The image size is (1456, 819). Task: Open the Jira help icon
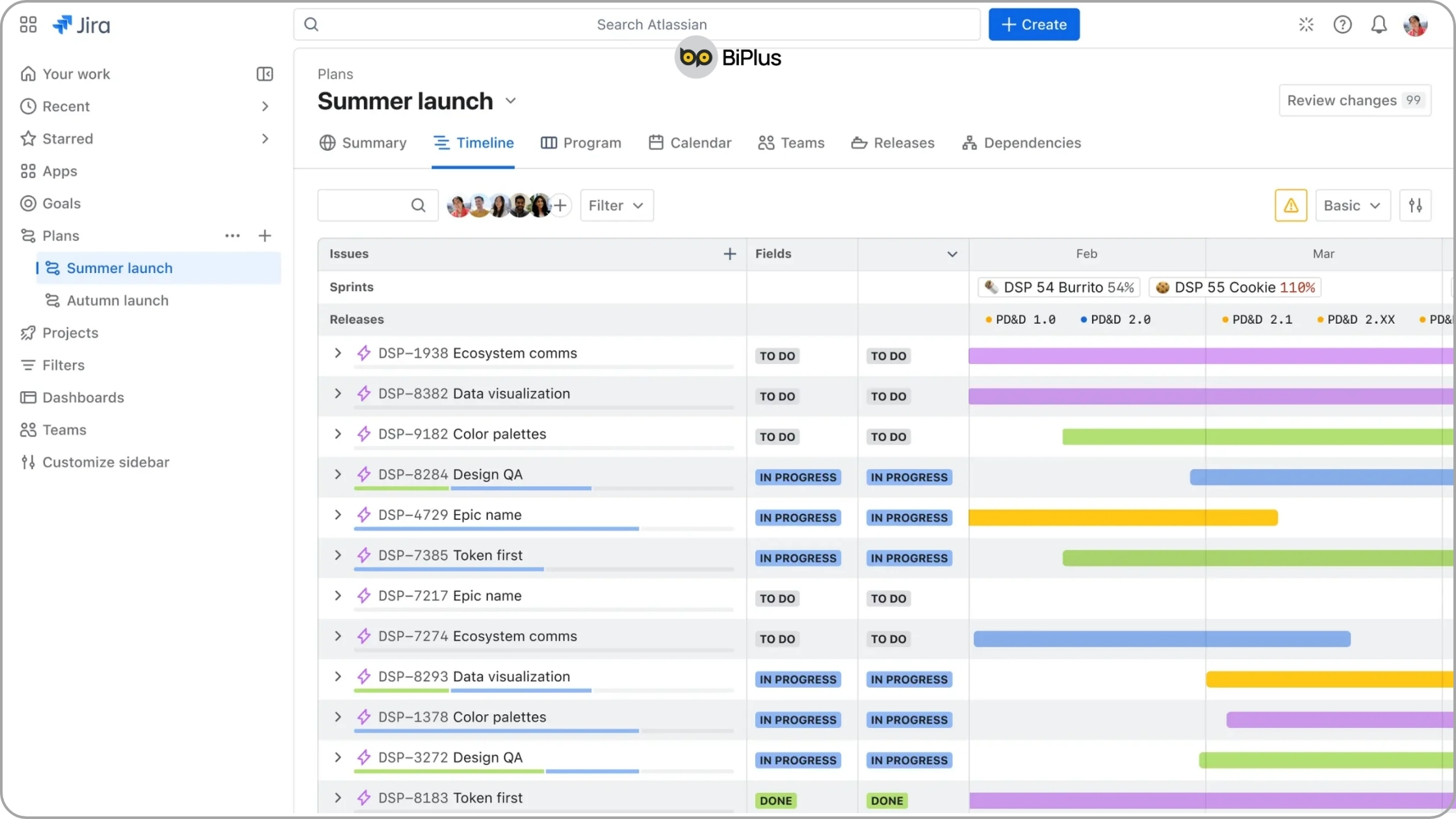(x=1343, y=24)
